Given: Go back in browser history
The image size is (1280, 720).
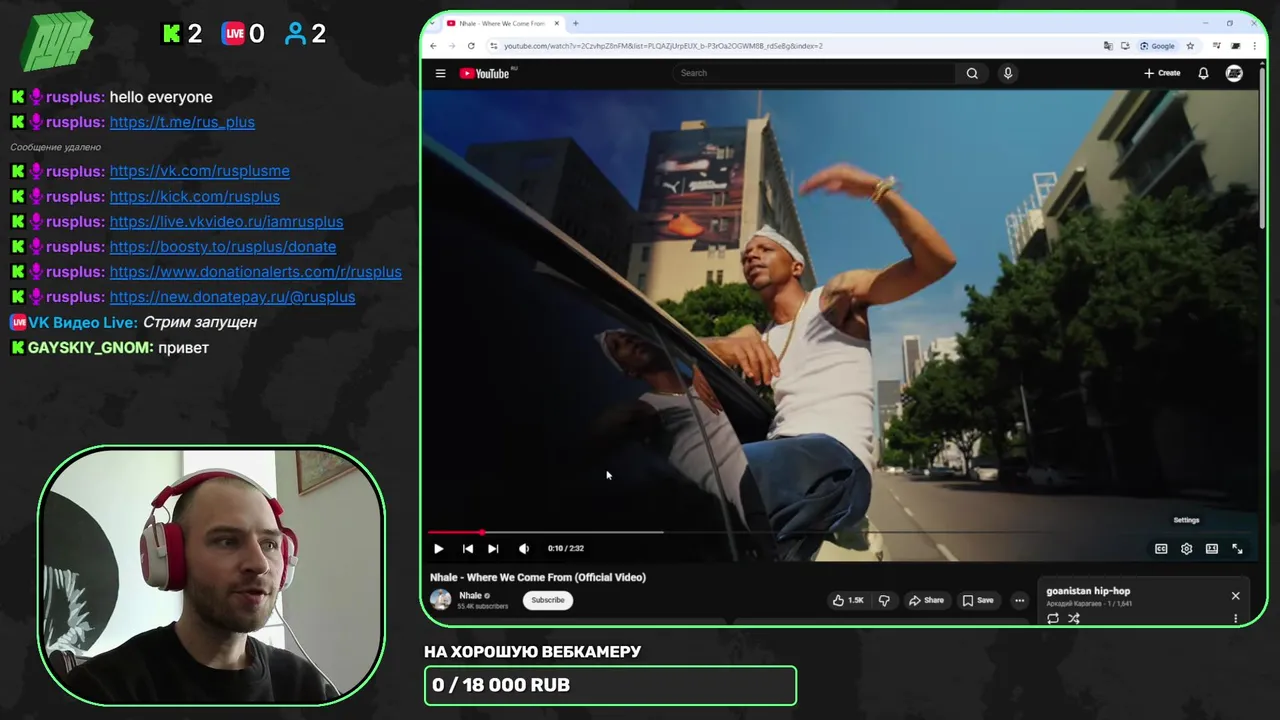Looking at the screenshot, I should [x=433, y=46].
